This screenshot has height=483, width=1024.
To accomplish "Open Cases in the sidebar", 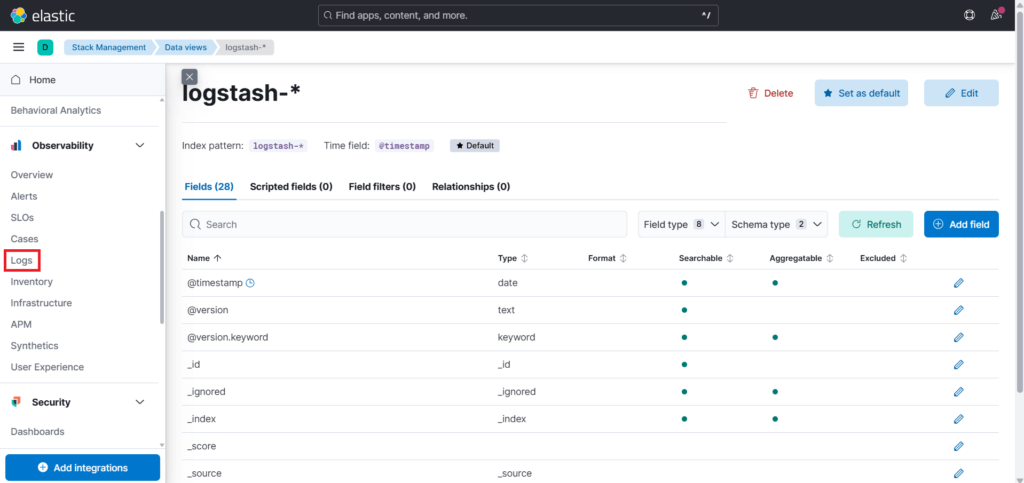I will [x=24, y=239].
